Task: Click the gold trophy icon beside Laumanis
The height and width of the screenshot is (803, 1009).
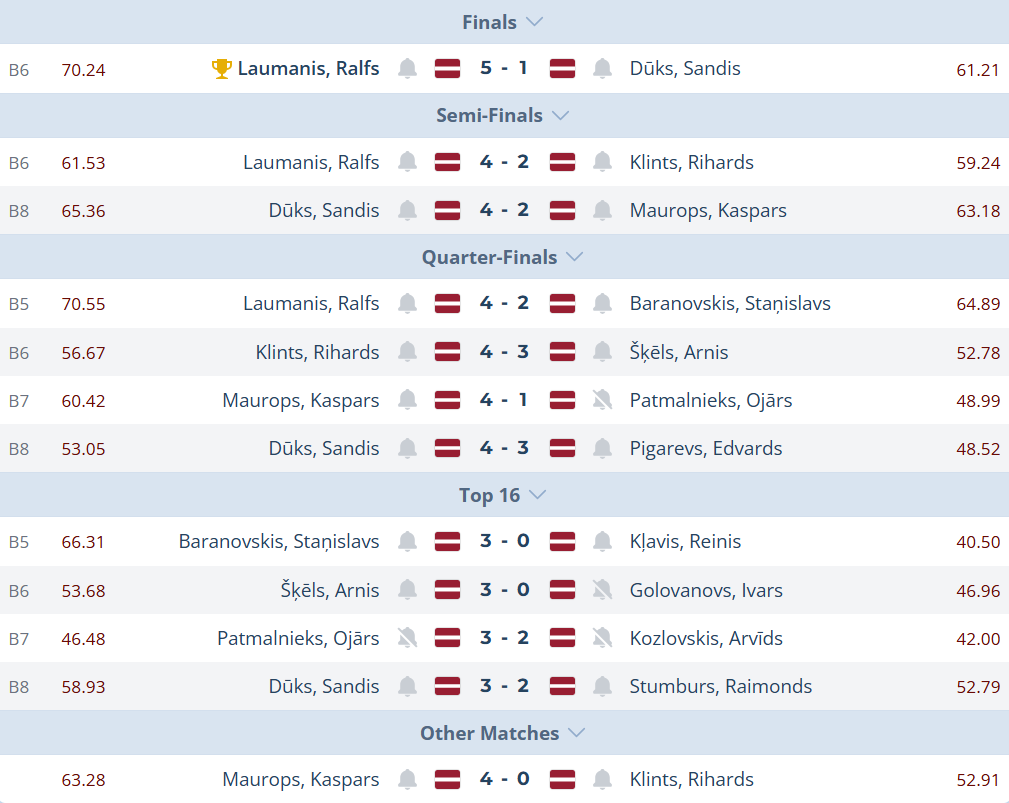Action: [222, 69]
